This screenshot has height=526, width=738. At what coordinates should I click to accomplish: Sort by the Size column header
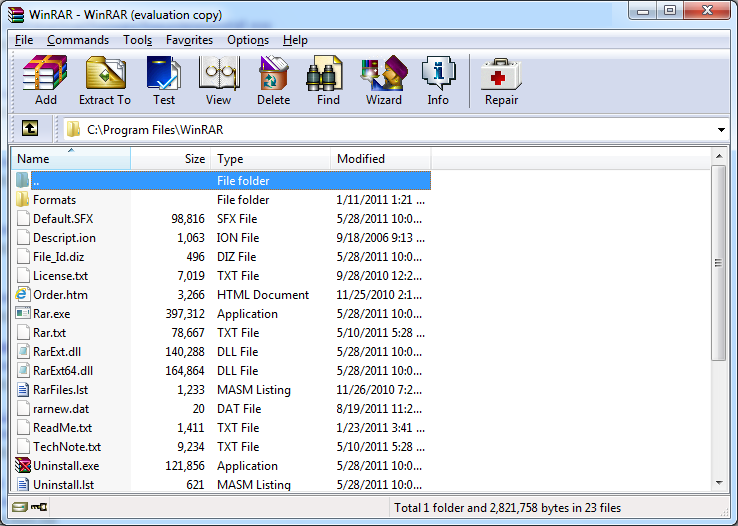(171, 159)
